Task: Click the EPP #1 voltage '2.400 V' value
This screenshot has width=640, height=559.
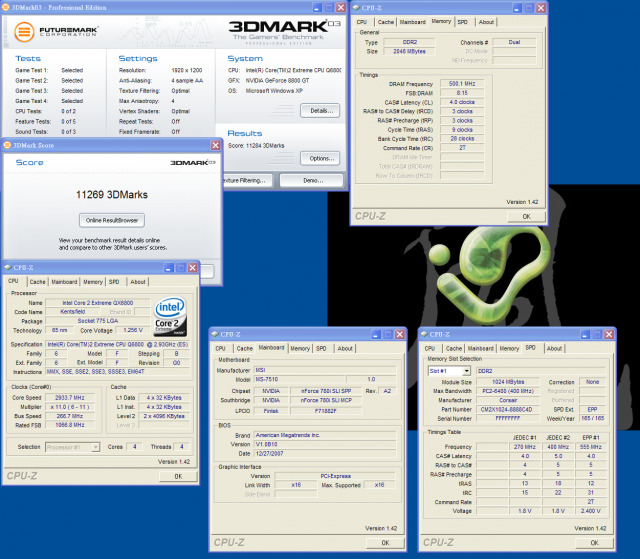Action: tap(590, 511)
